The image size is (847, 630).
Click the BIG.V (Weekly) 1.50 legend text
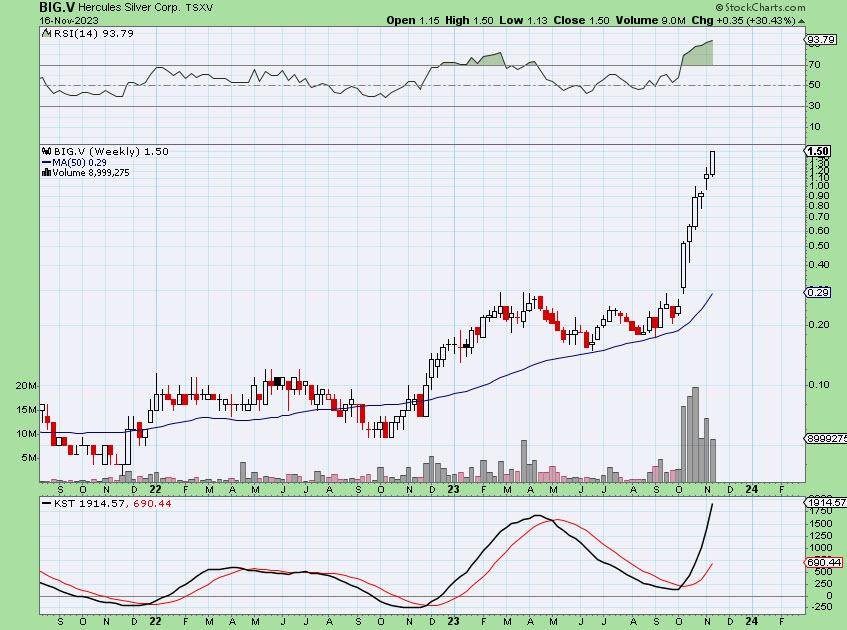click(111, 152)
